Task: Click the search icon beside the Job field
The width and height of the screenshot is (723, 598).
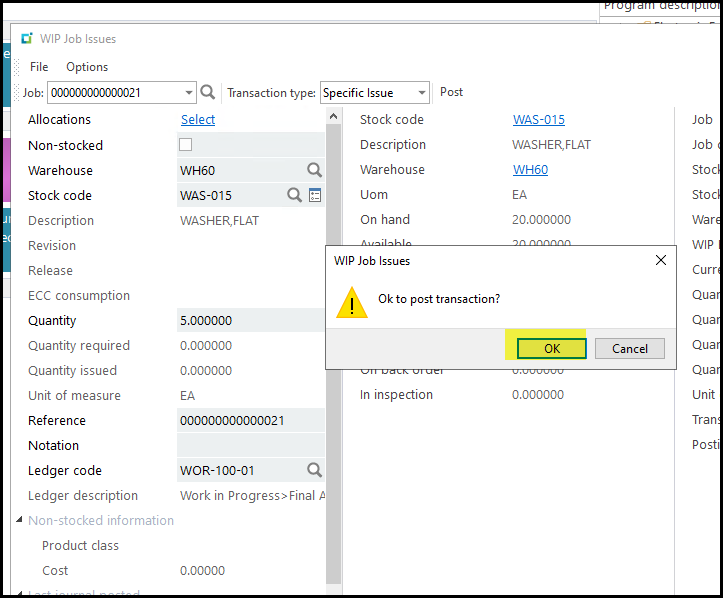Action: point(208,93)
